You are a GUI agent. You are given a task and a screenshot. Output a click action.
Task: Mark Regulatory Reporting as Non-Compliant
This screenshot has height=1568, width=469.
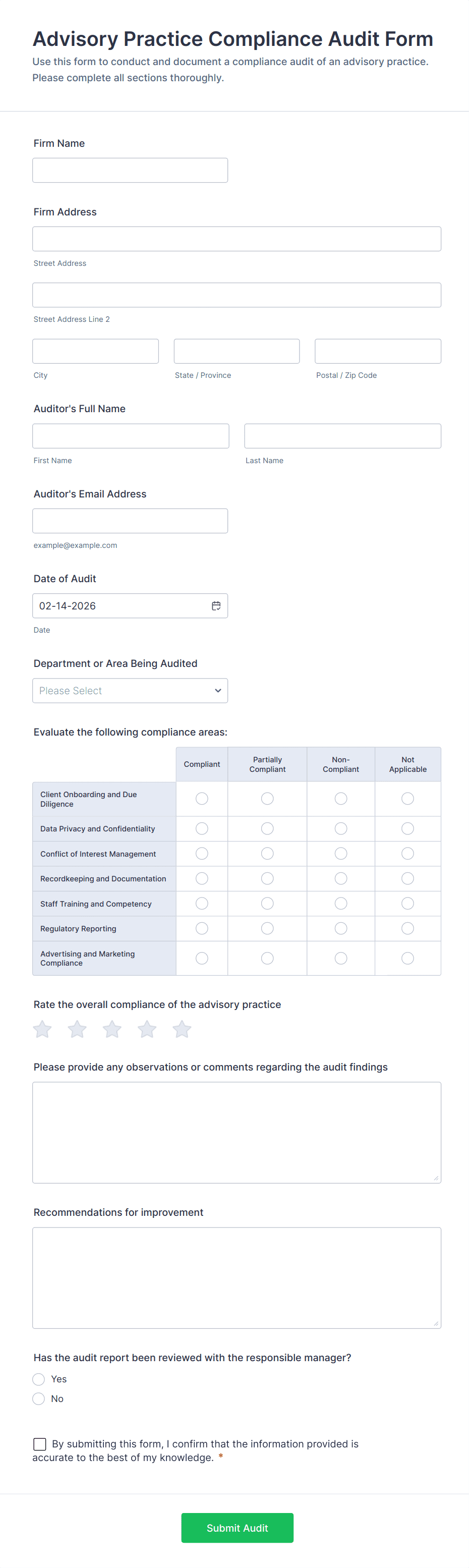[x=340, y=928]
